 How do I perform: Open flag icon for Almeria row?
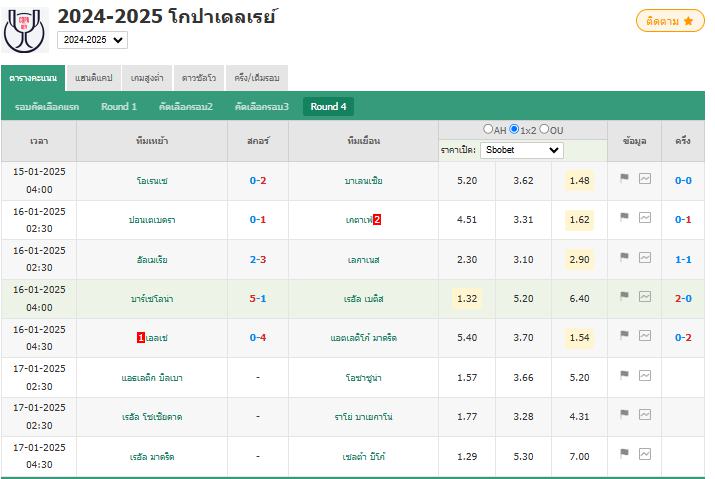(x=624, y=257)
